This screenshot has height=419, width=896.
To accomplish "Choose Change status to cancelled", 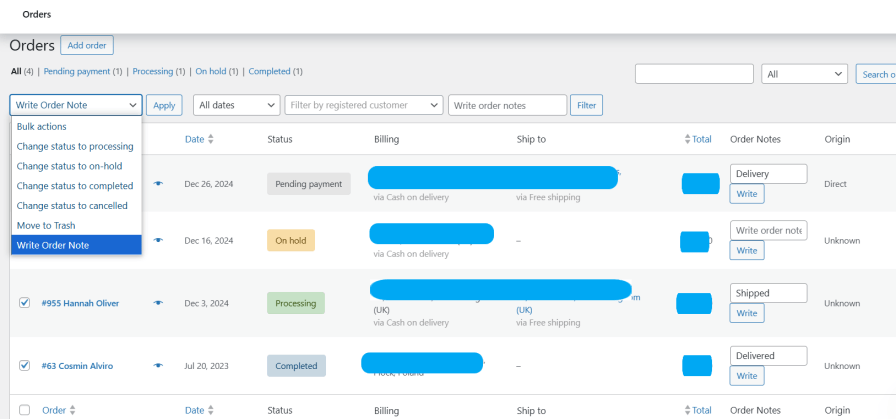I will 77,205.
